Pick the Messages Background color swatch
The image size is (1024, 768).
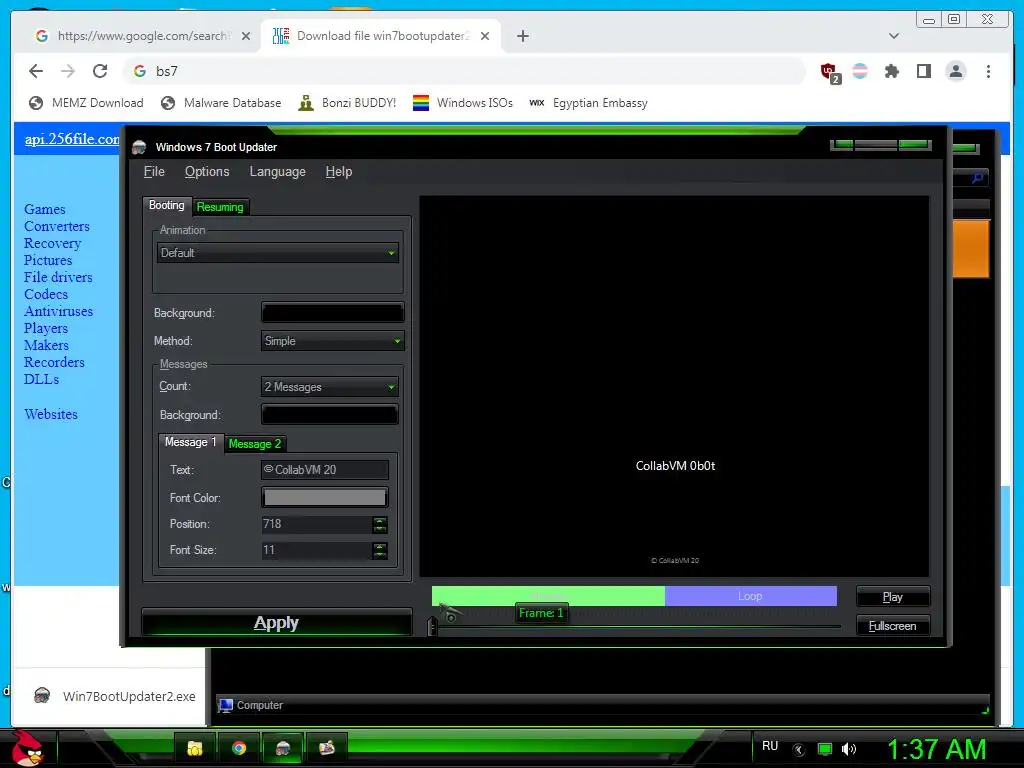coord(330,415)
